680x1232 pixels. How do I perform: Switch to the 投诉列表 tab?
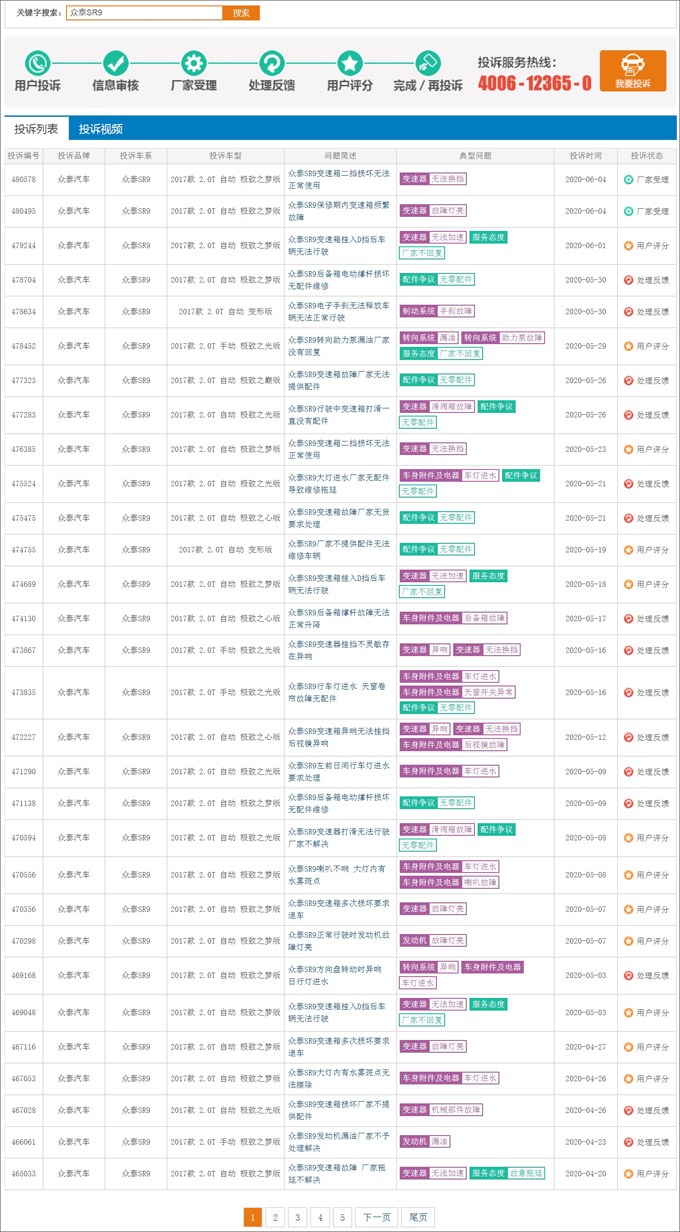click(36, 129)
